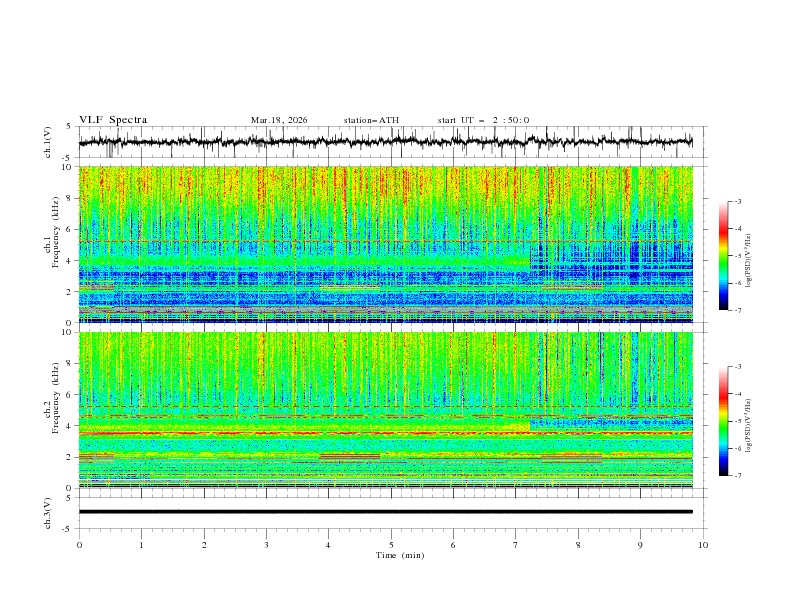Click the ch.2 colorbar "log(PSD)(V²/Hz)" label

pyautogui.click(x=749, y=425)
